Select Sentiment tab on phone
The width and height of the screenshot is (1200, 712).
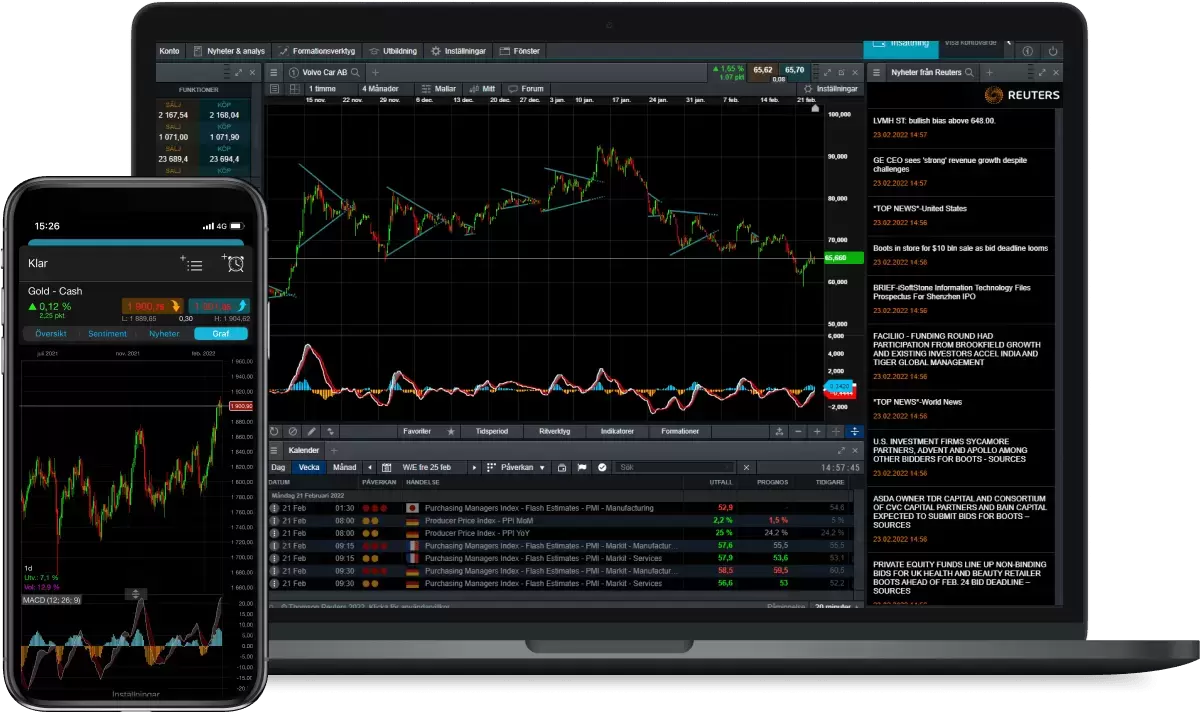click(x=107, y=334)
